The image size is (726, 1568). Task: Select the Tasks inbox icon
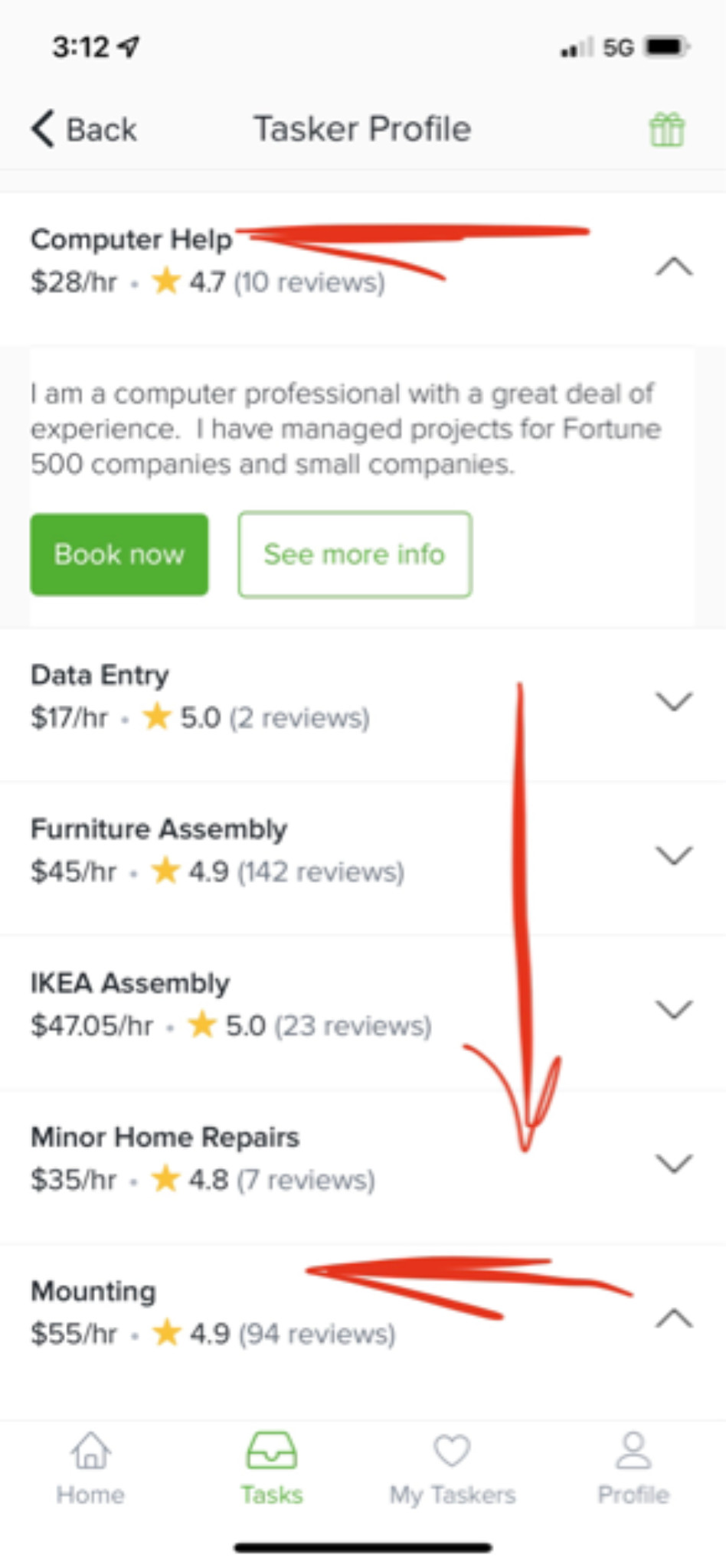coord(271,1450)
